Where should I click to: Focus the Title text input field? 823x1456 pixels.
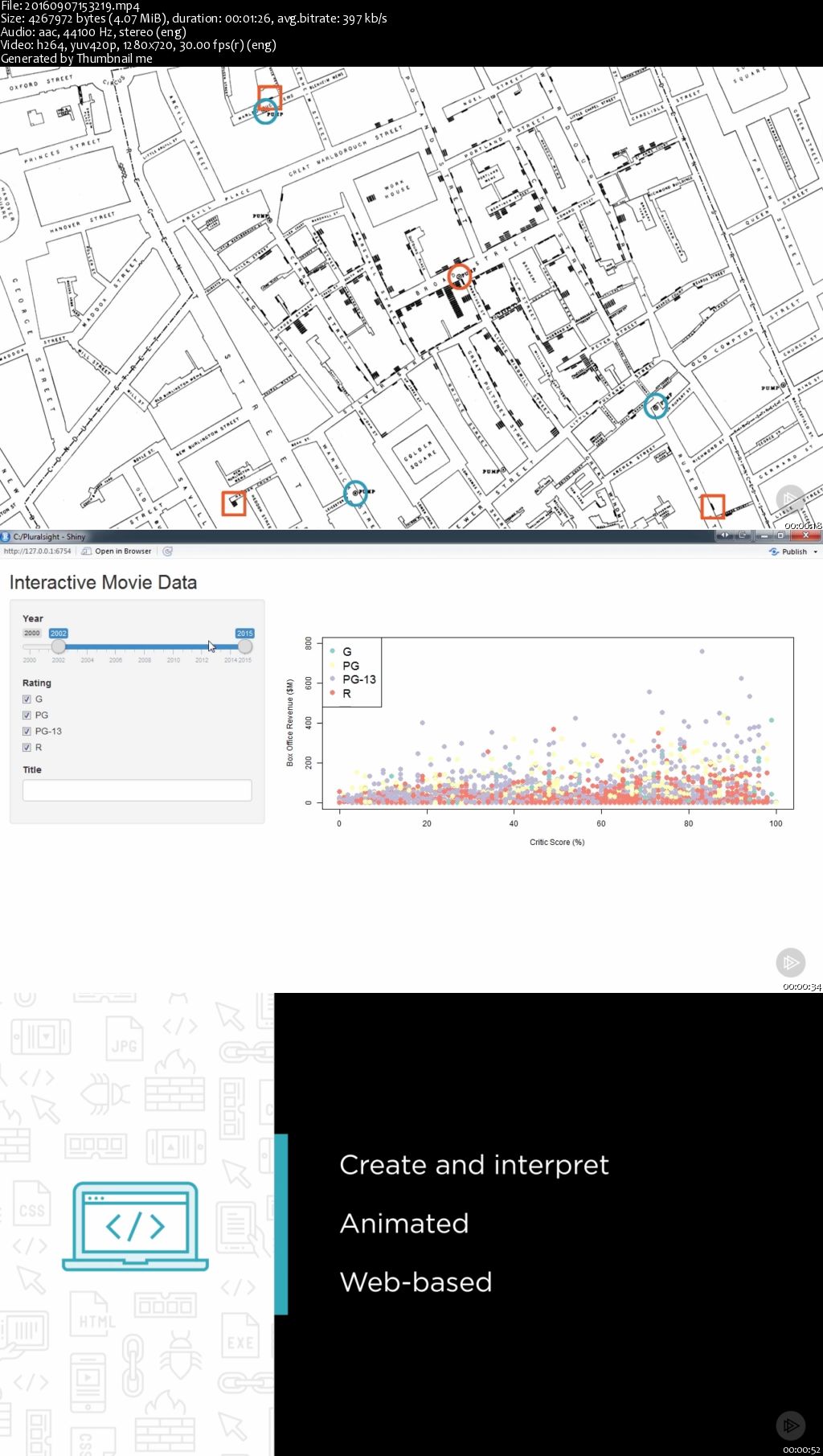pos(137,790)
